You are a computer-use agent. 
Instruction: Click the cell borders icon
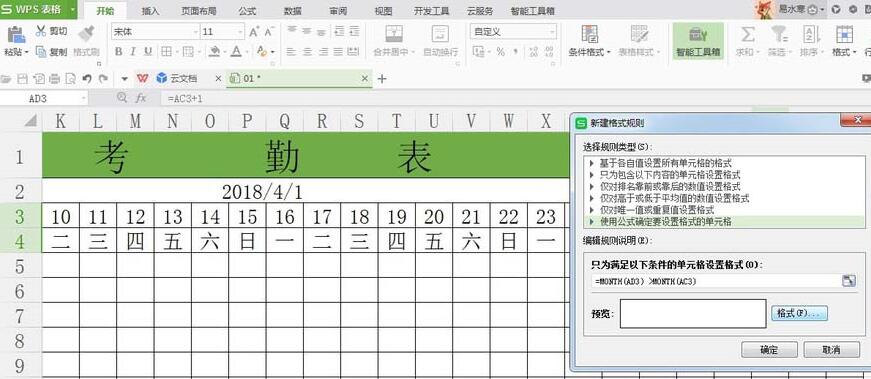(166, 52)
